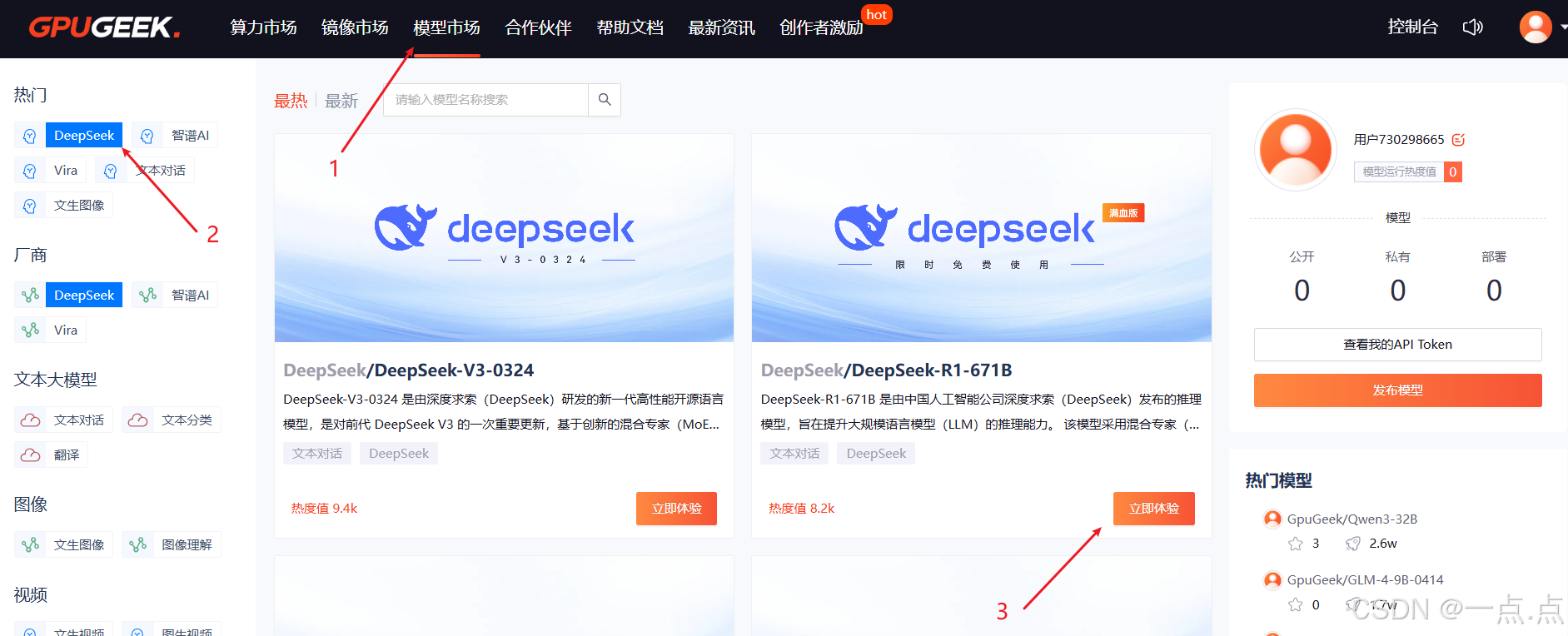The height and width of the screenshot is (636, 1568).
Task: Click heat icon showing 2.6w
Action: tap(1353, 544)
